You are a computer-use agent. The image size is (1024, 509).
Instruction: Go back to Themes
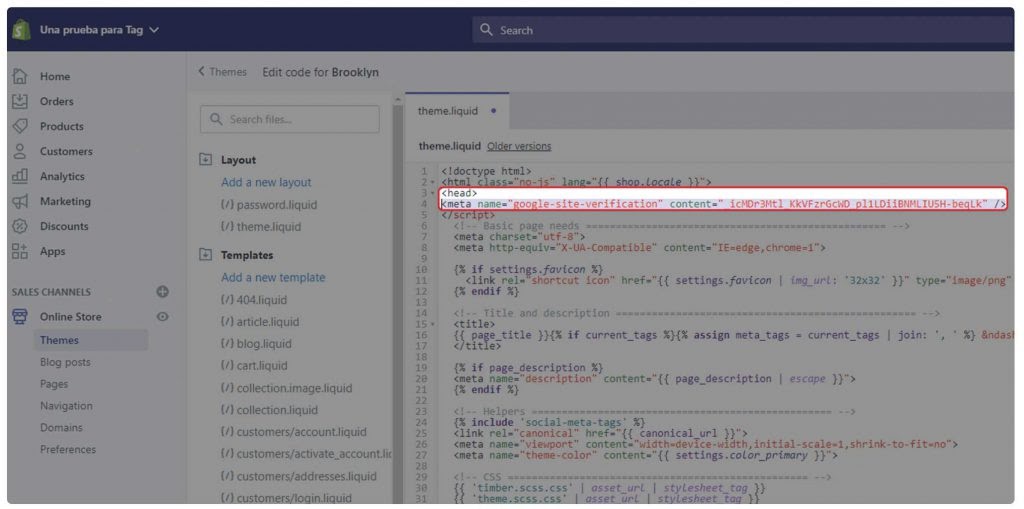click(223, 72)
